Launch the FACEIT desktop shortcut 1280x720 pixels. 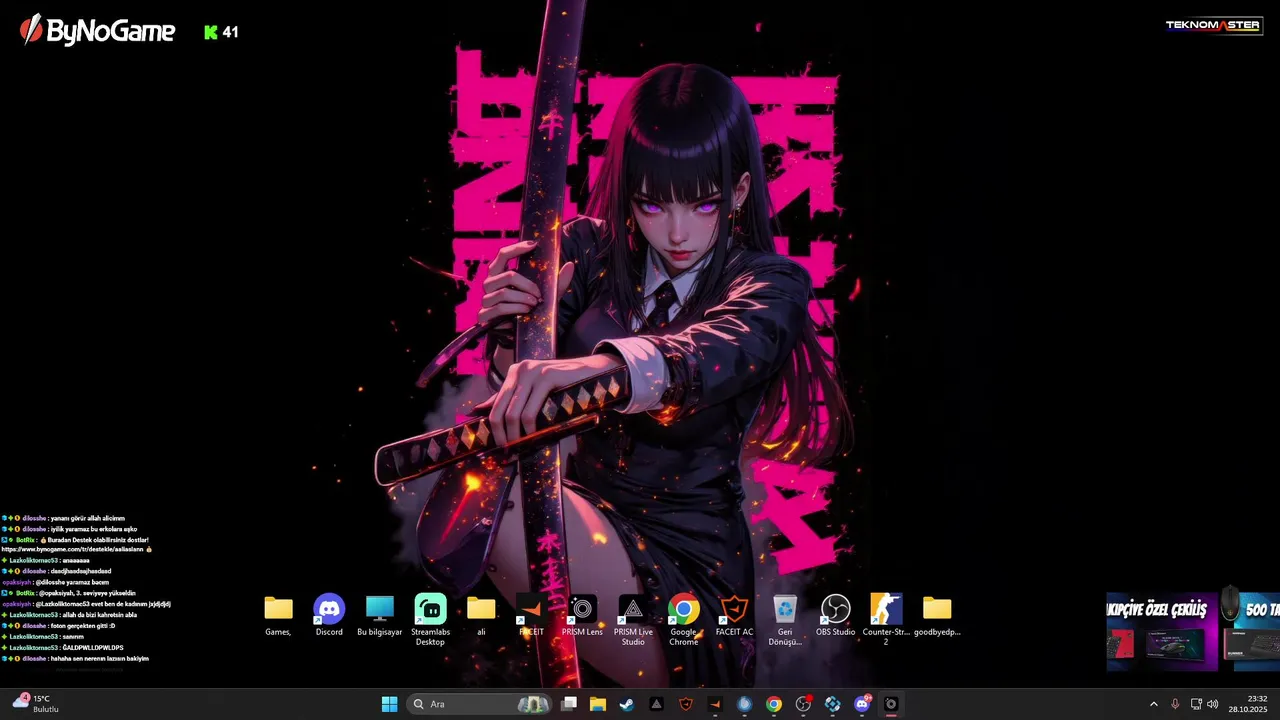[x=532, y=615]
